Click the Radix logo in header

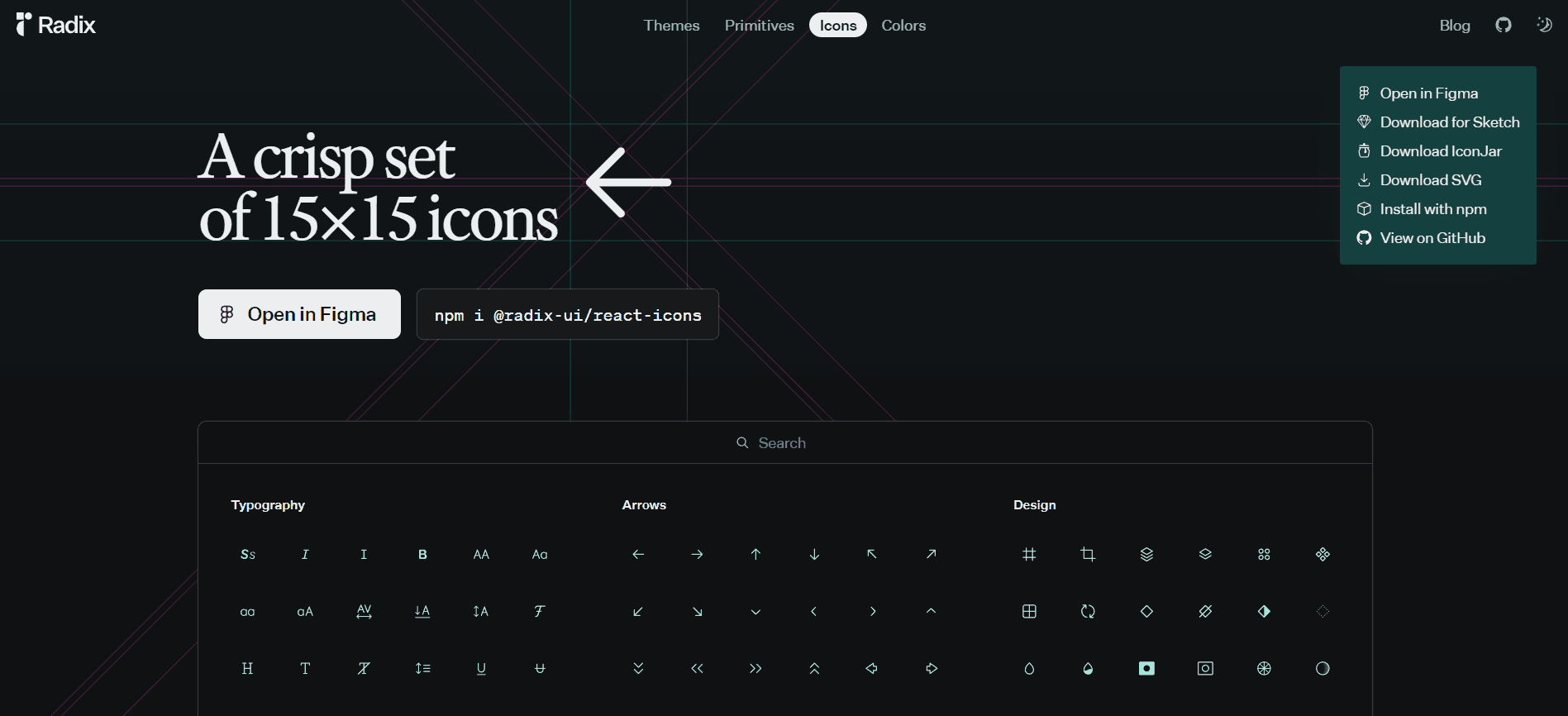(55, 25)
